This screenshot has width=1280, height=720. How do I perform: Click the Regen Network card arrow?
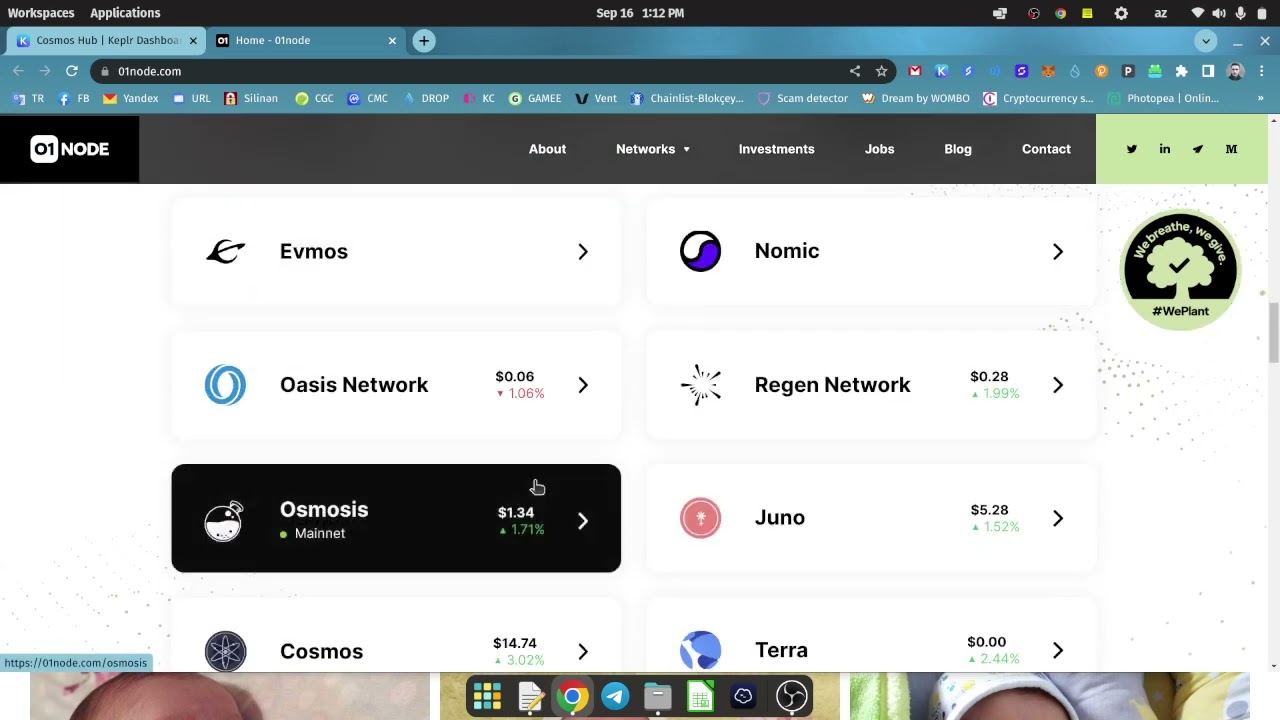click(1058, 385)
